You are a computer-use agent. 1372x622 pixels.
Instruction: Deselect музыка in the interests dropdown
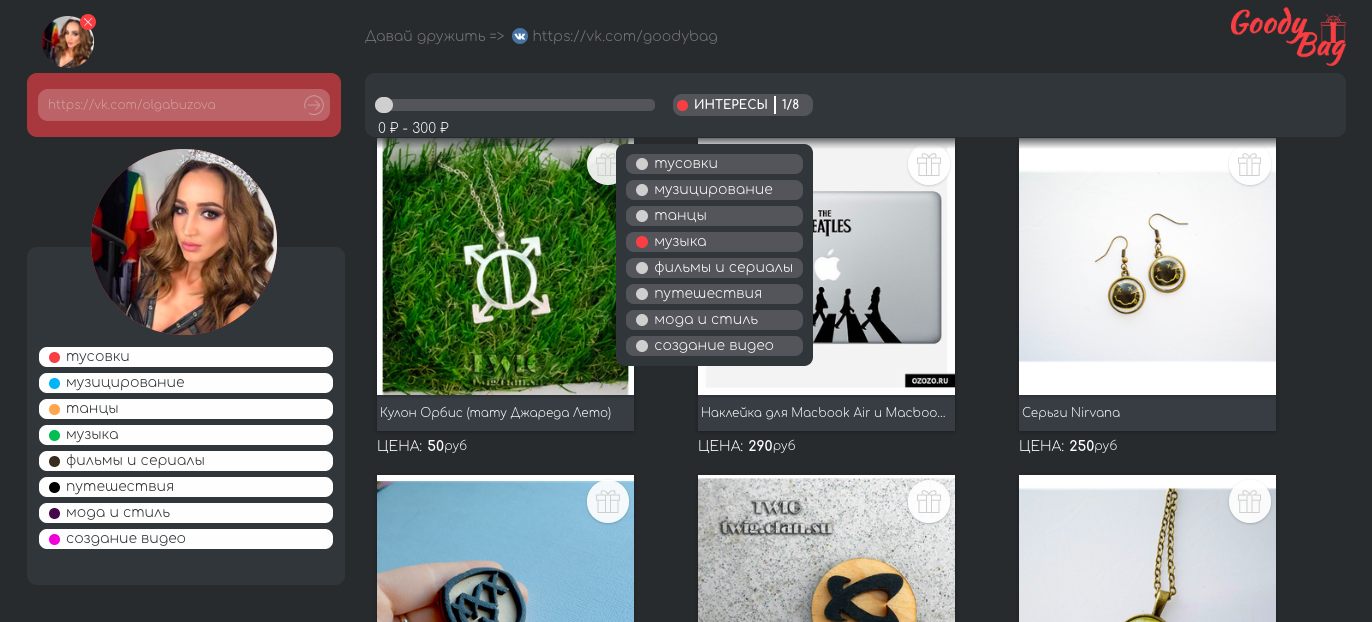click(x=714, y=242)
